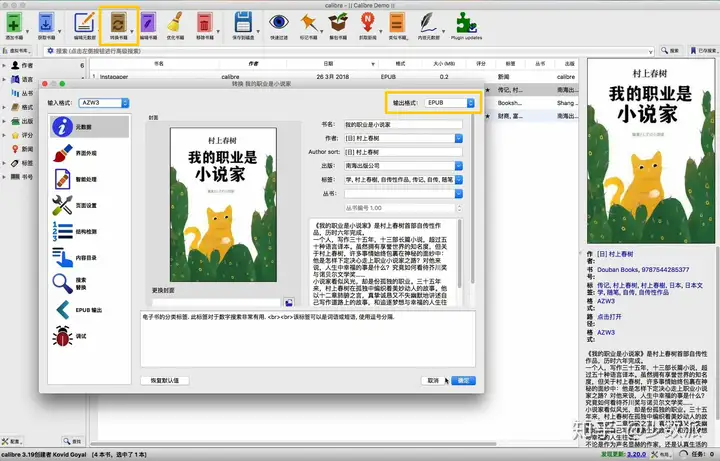Click the description text scrollbar
Screen dimensions: 720x461
click(459, 252)
